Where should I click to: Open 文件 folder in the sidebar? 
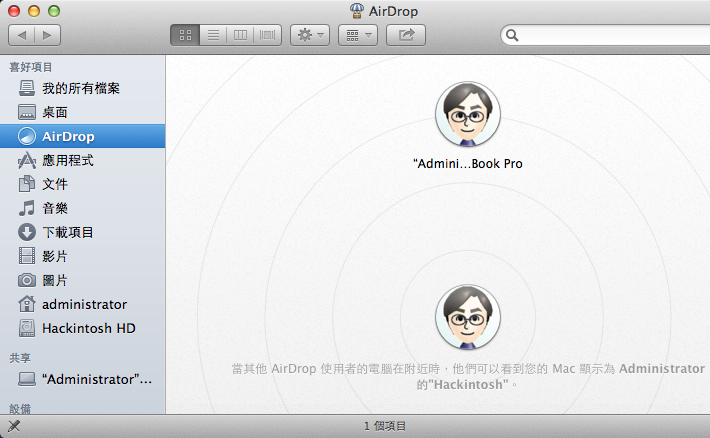[82, 184]
